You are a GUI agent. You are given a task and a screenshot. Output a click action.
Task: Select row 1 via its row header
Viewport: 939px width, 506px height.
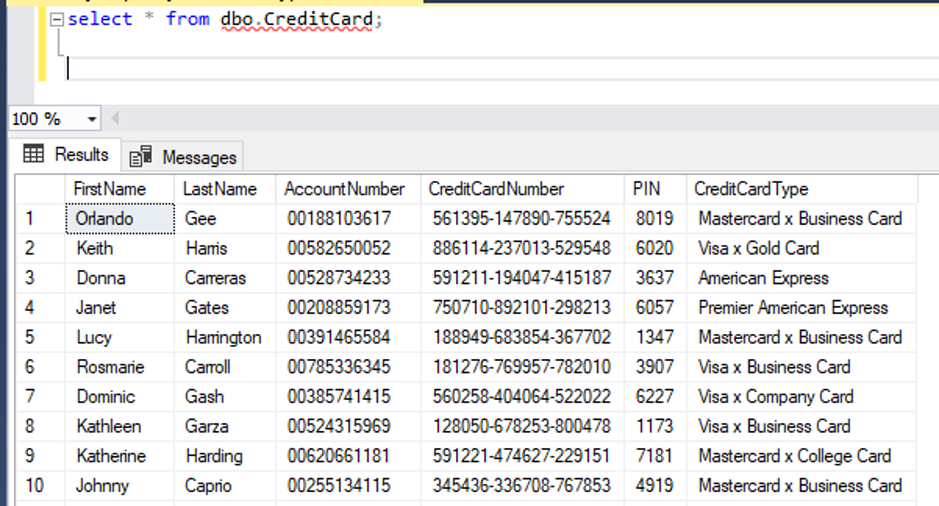point(30,218)
